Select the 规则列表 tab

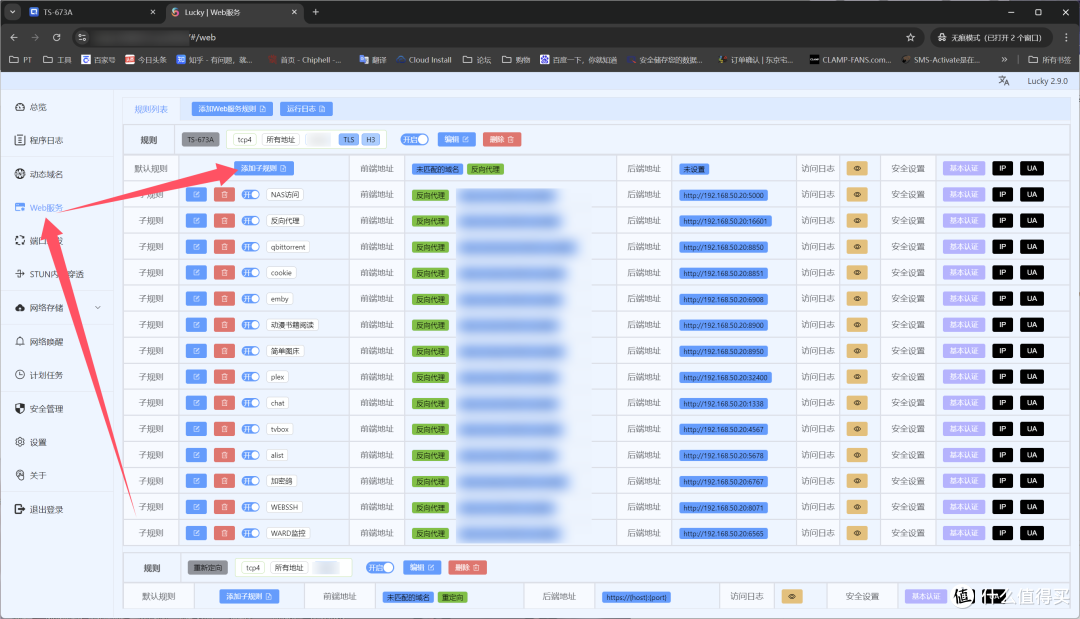pos(151,109)
